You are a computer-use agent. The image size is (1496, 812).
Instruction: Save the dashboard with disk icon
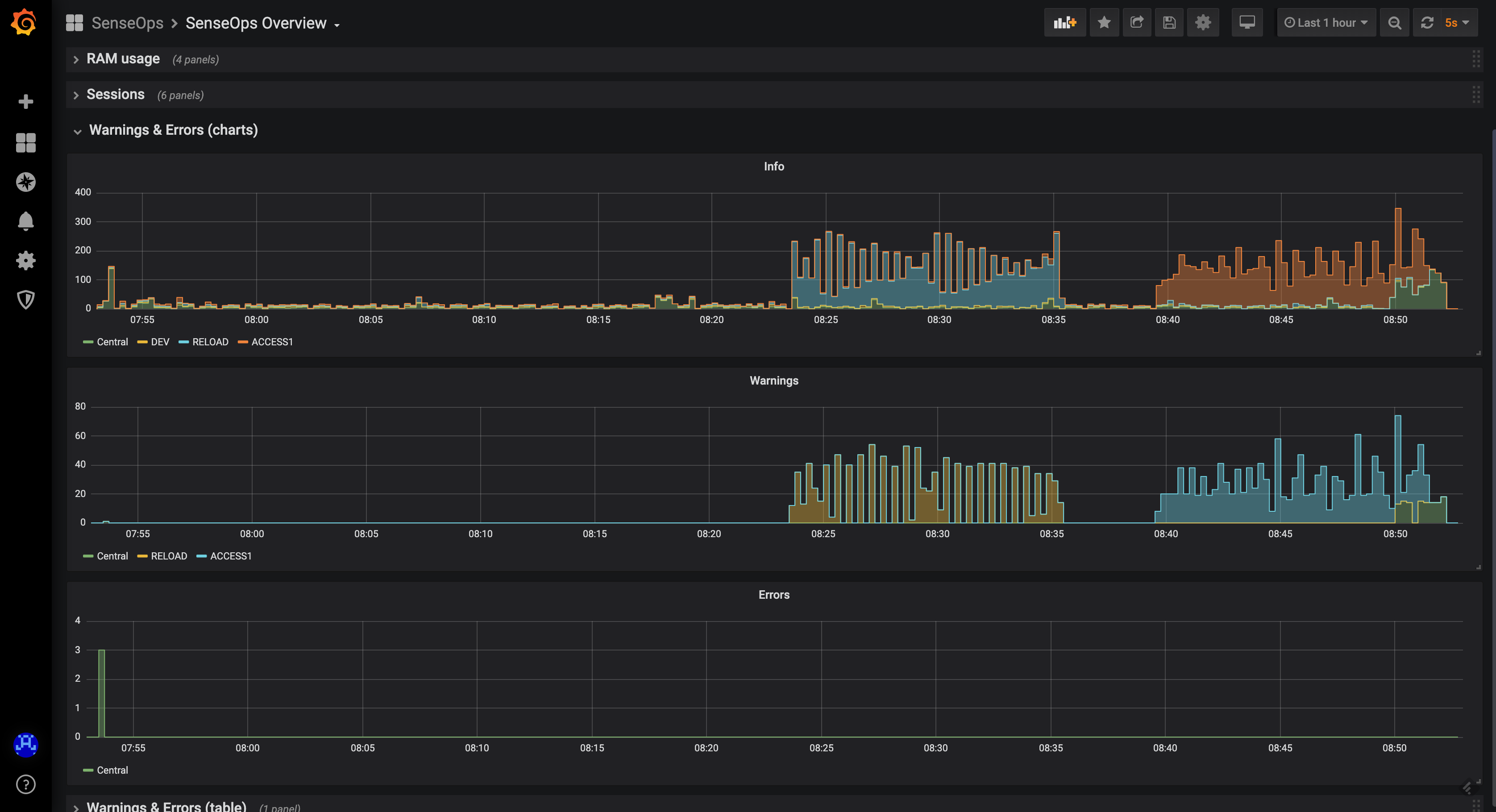[x=1169, y=23]
